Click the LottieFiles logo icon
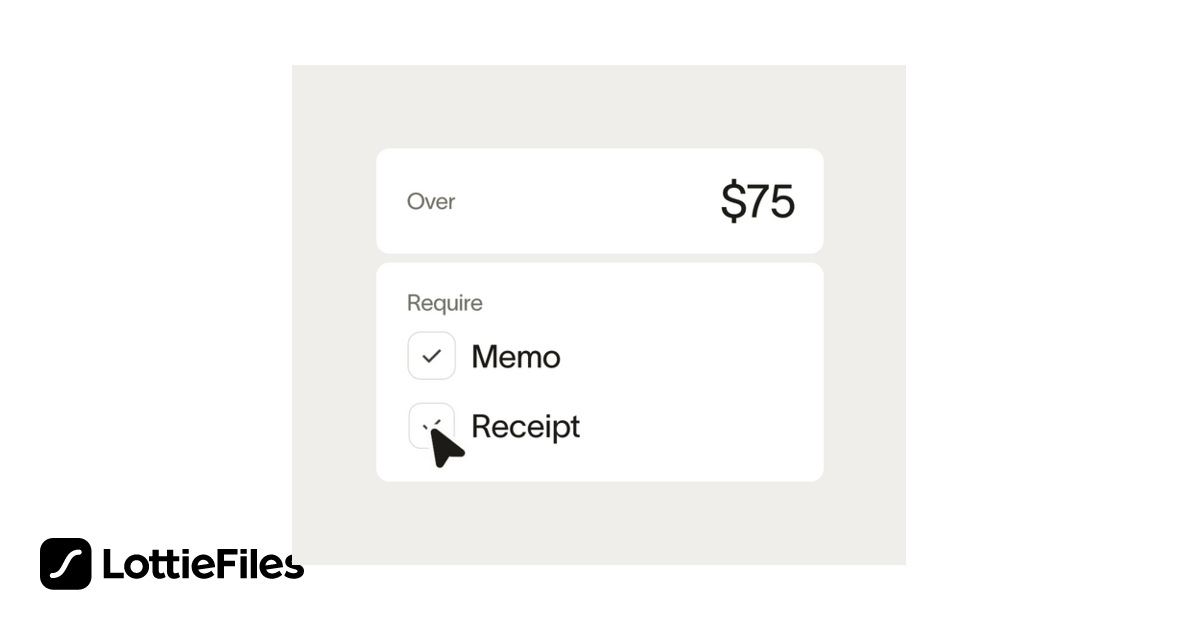 click(x=65, y=564)
